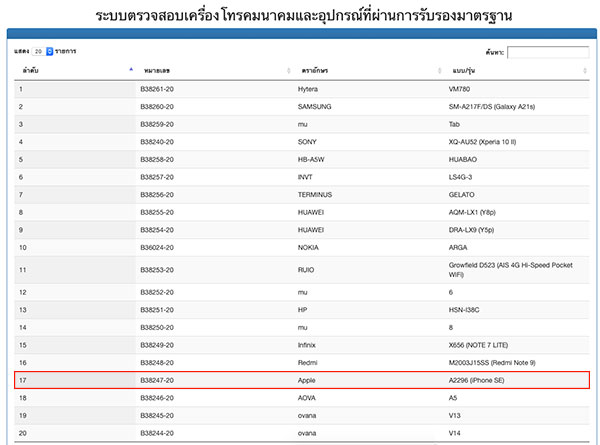Click the TERMINUS brand cell

315,195
